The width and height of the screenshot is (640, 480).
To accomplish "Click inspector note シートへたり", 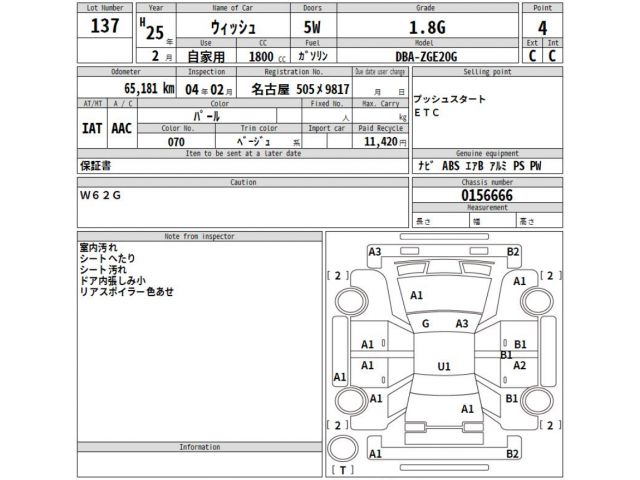I will pos(107,258).
